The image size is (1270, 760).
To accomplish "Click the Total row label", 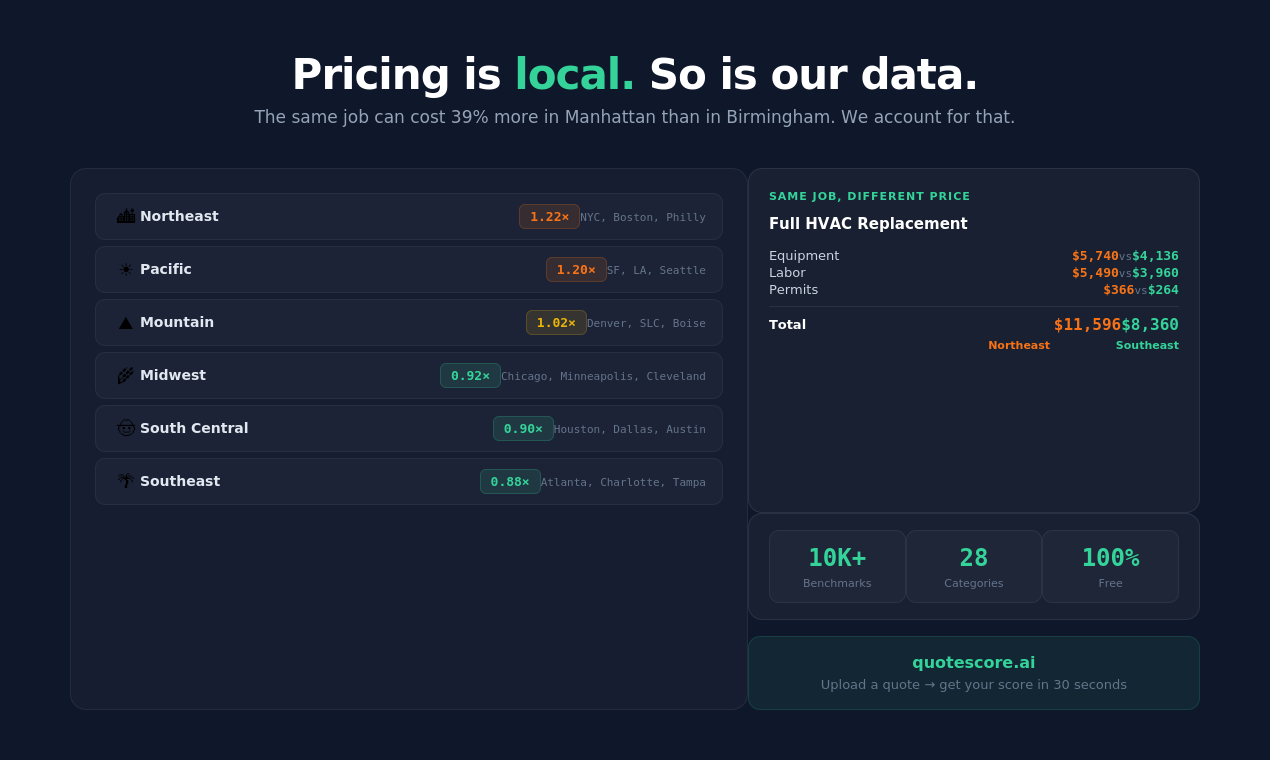I will [787, 325].
